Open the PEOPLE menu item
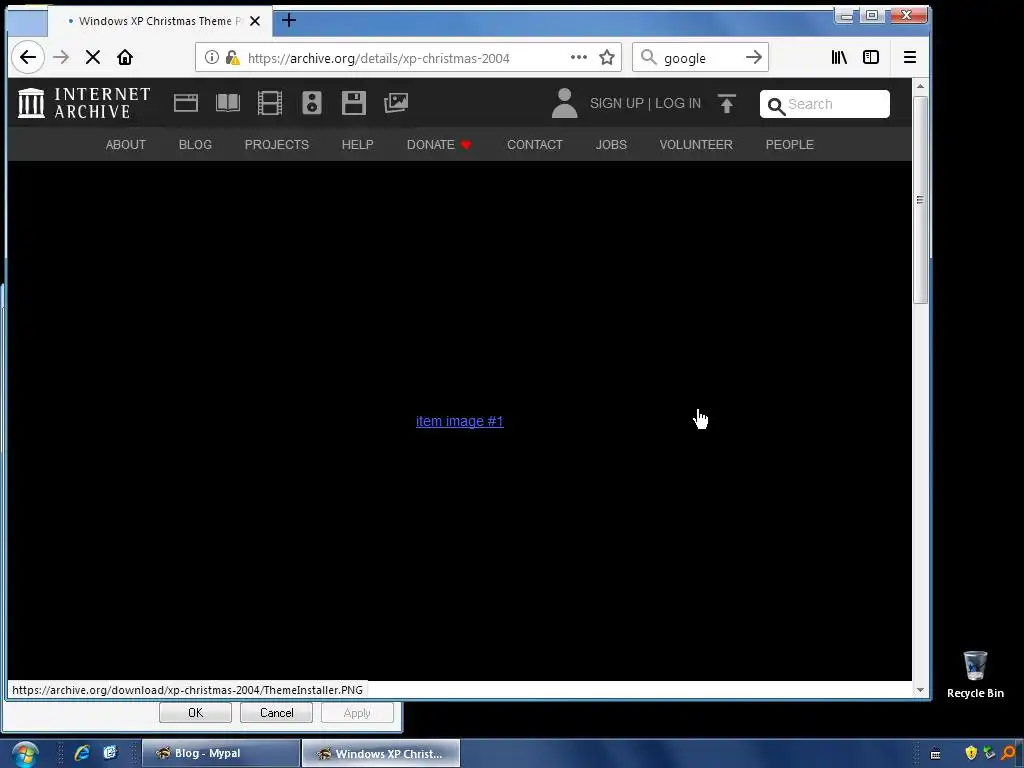Viewport: 1024px width, 768px height. [x=789, y=144]
